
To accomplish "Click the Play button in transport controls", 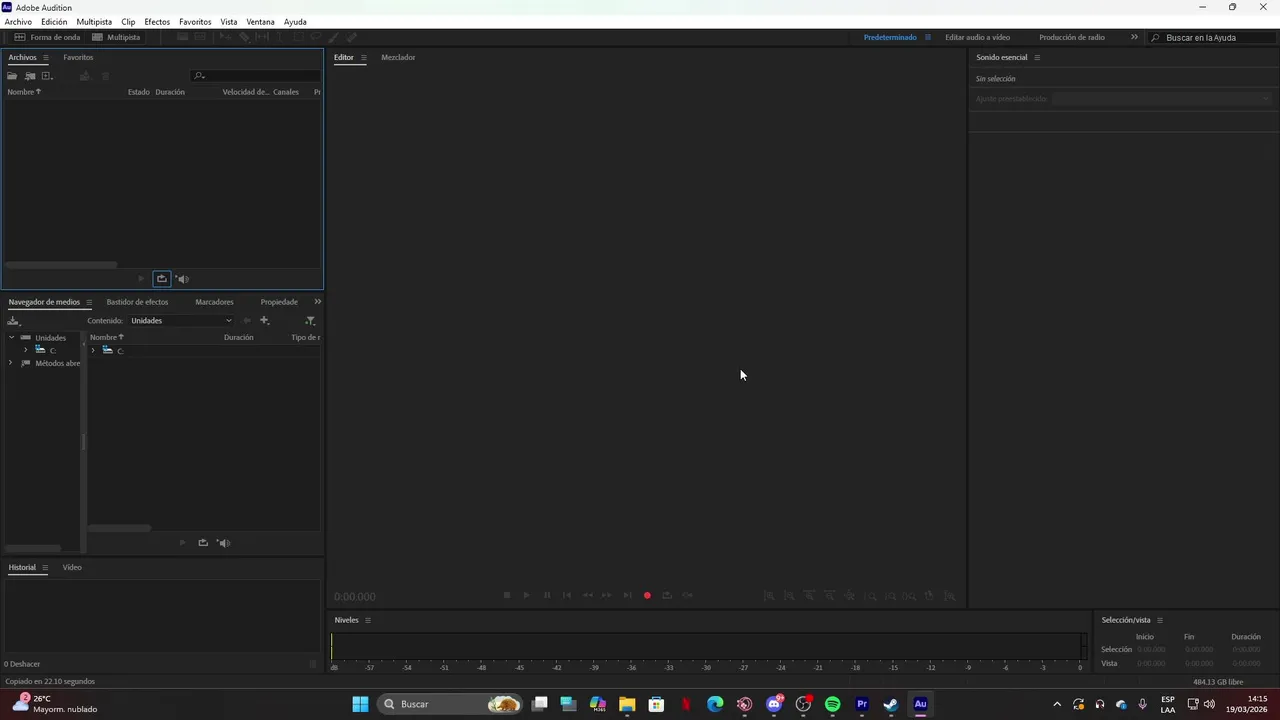I will pyautogui.click(x=527, y=595).
